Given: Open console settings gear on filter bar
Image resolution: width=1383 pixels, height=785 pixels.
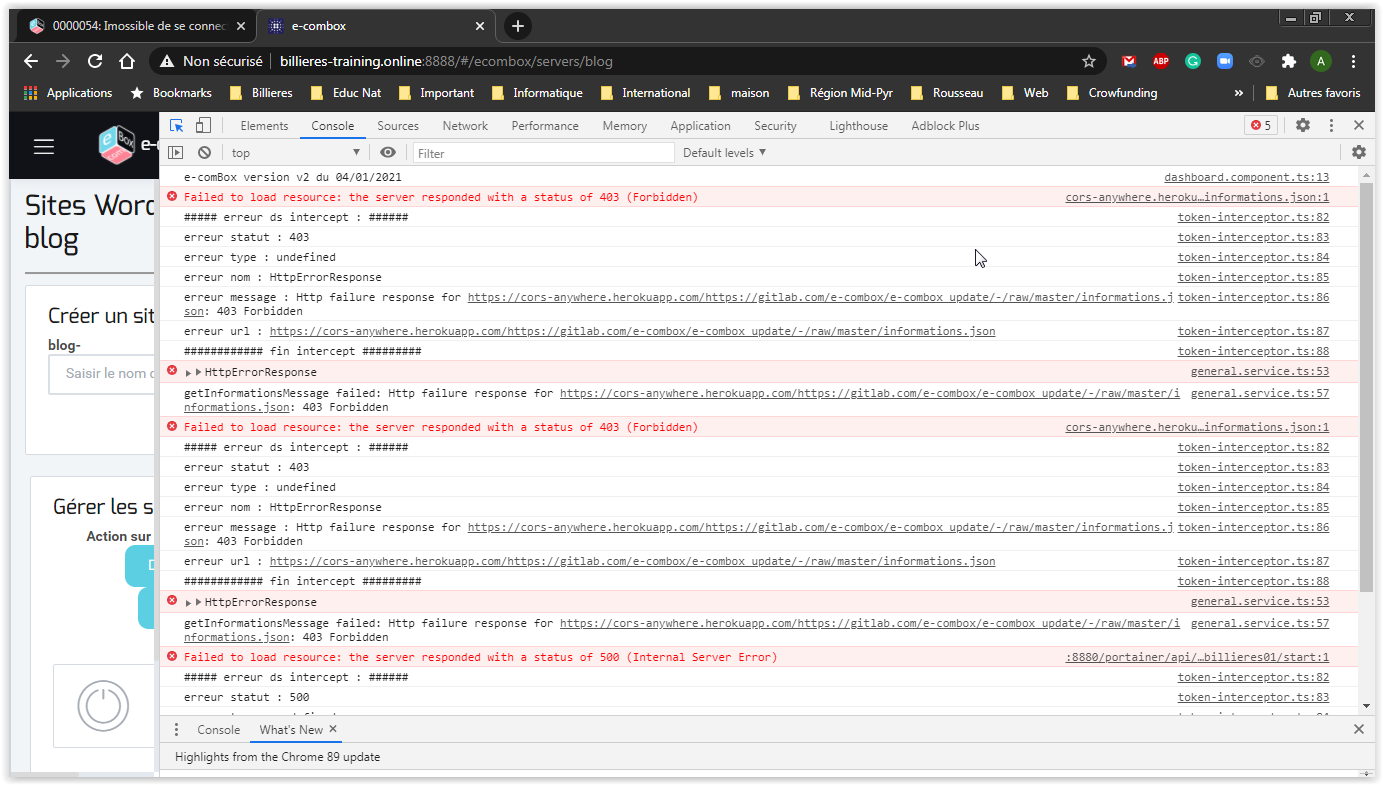Looking at the screenshot, I should point(1358,153).
